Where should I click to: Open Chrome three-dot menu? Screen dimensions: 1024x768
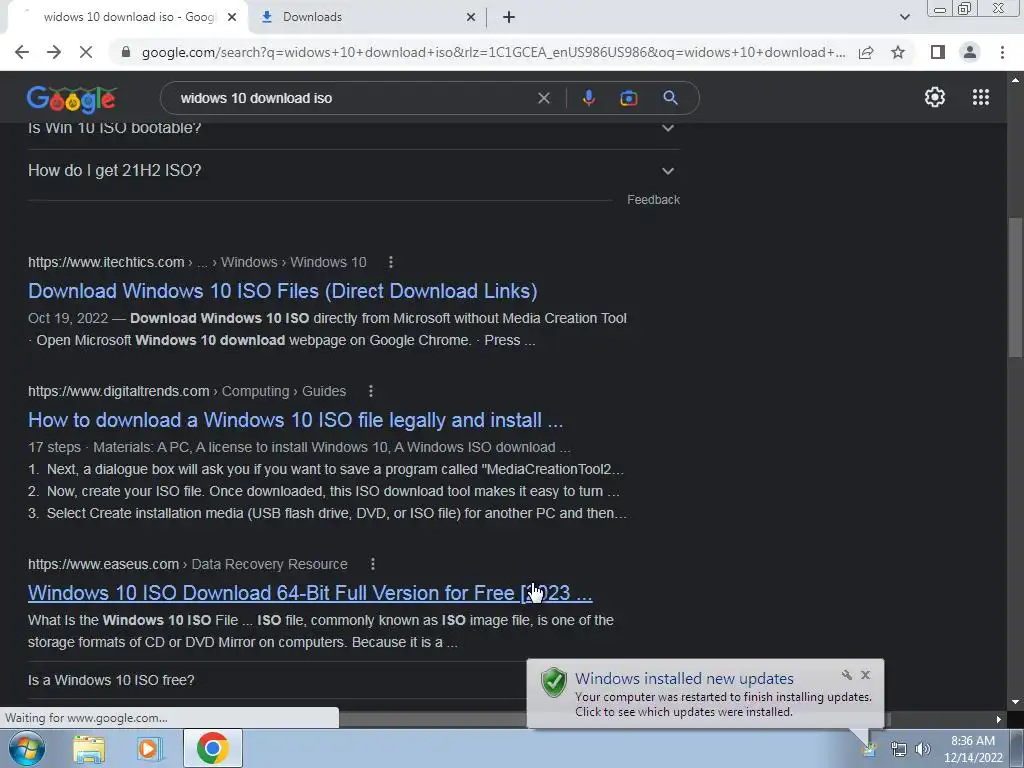(1002, 52)
